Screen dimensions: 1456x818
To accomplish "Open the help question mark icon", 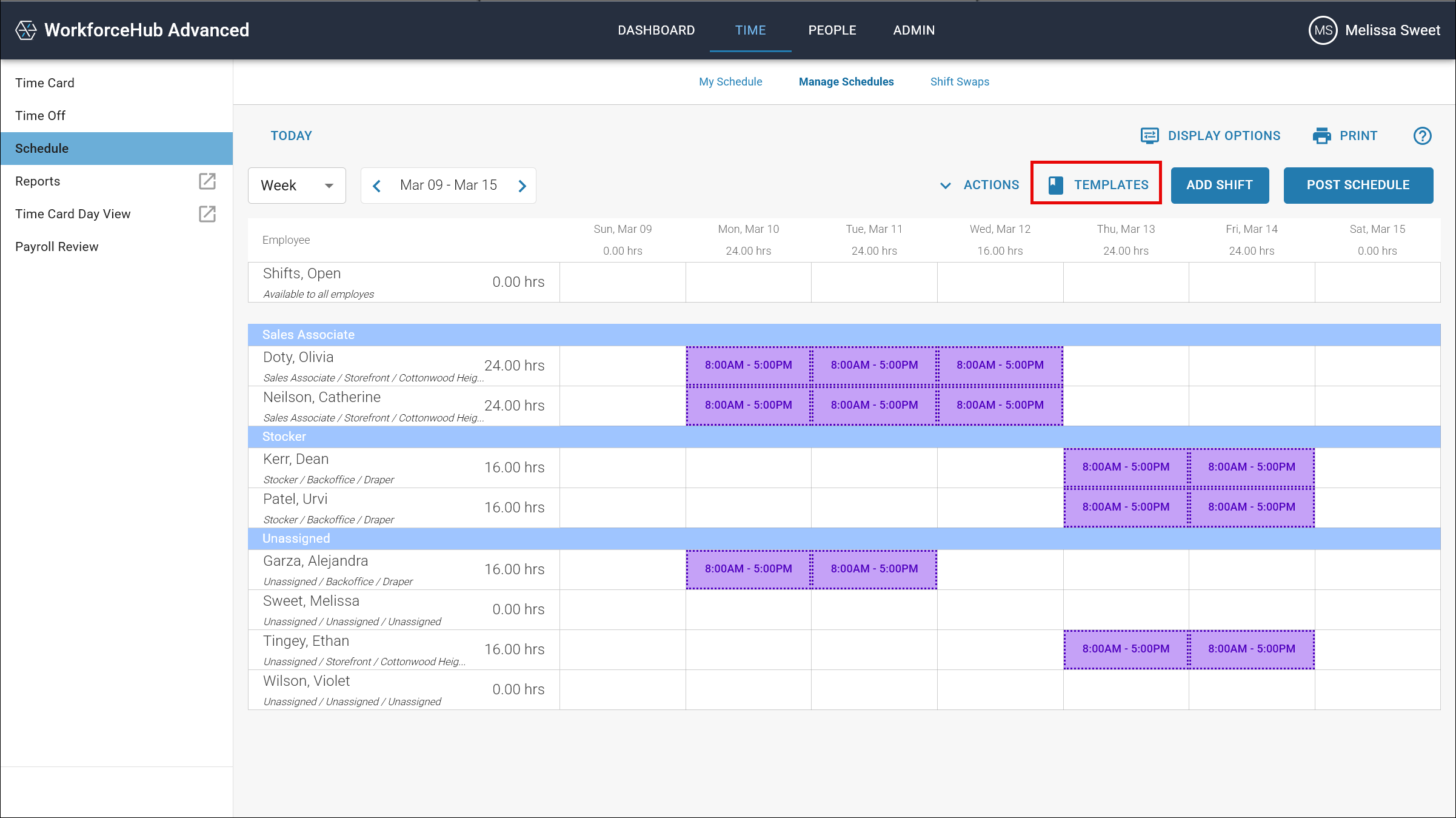I will point(1422,136).
